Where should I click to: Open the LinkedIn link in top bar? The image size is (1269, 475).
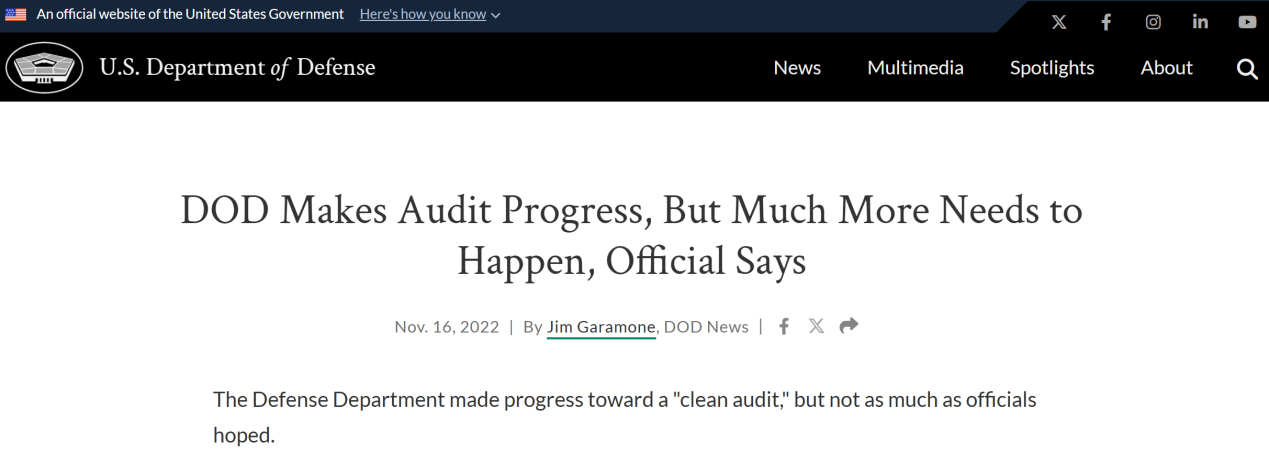pyautogui.click(x=1200, y=23)
